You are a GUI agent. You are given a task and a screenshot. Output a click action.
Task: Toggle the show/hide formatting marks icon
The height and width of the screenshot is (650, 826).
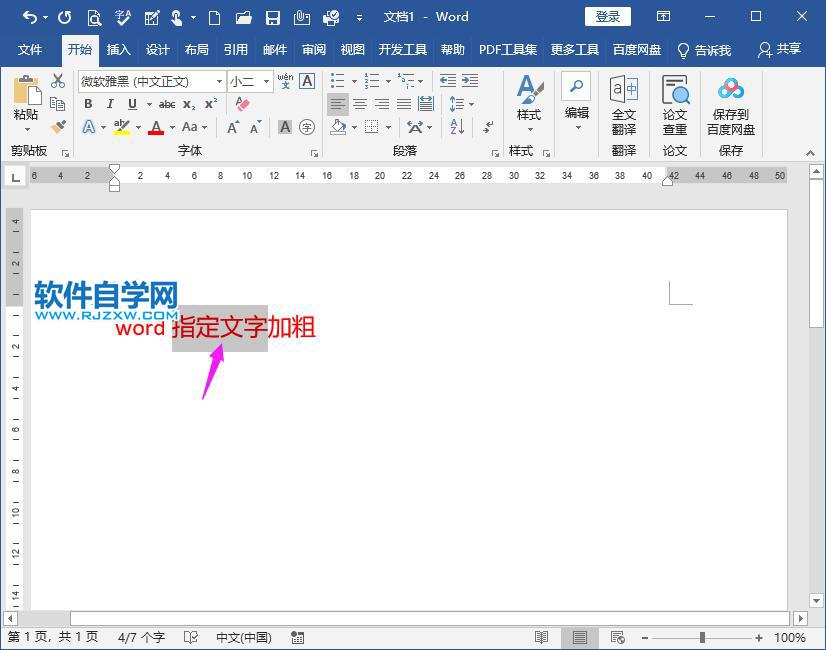pos(487,128)
